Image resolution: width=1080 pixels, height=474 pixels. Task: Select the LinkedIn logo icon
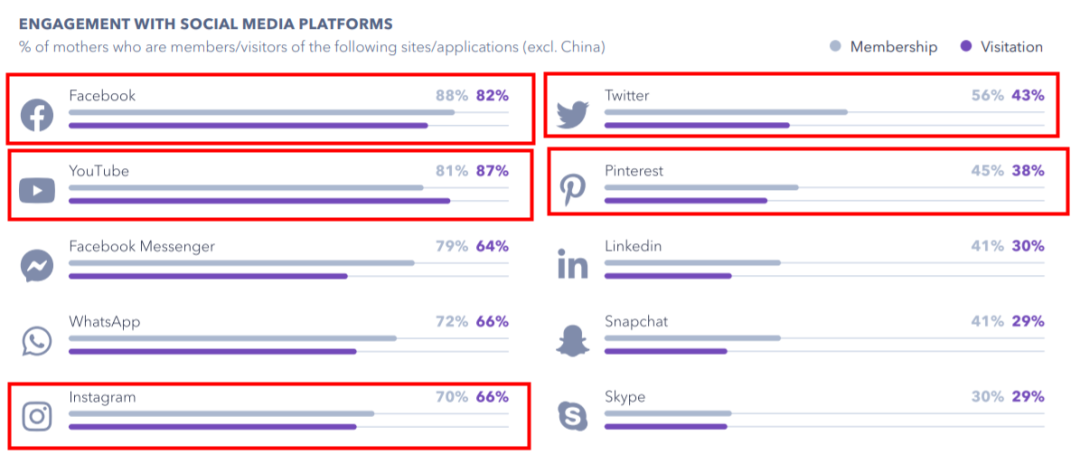(x=573, y=265)
